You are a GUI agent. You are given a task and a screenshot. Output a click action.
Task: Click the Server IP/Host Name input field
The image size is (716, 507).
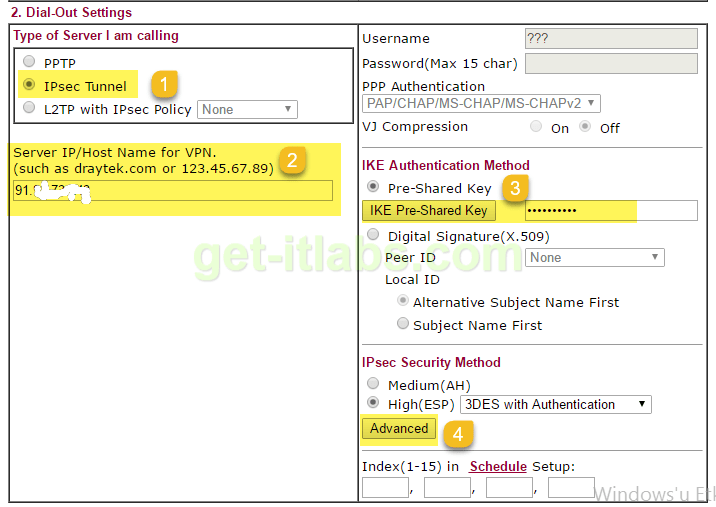coord(172,190)
